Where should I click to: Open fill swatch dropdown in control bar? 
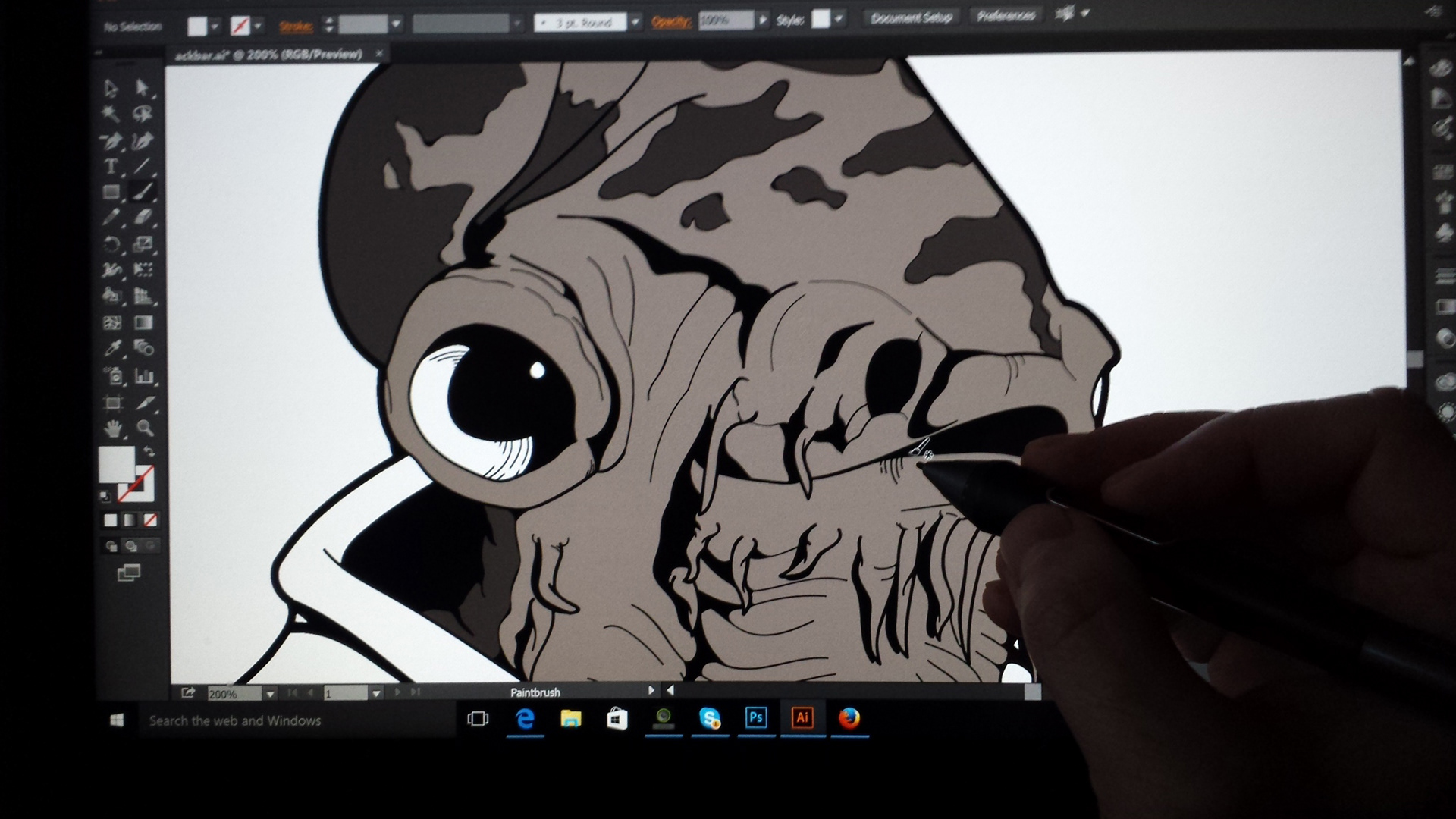point(215,27)
